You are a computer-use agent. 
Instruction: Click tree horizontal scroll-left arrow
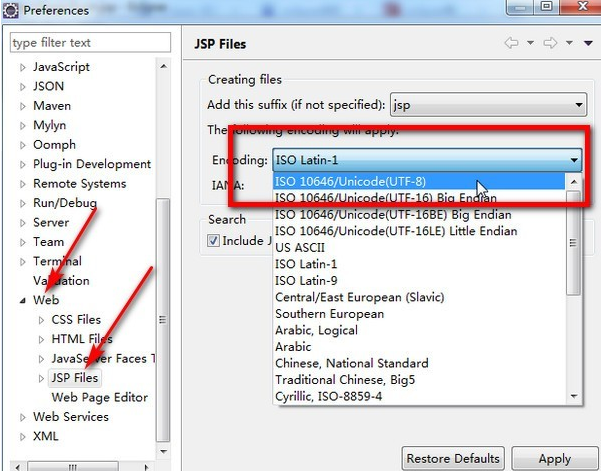point(17,467)
